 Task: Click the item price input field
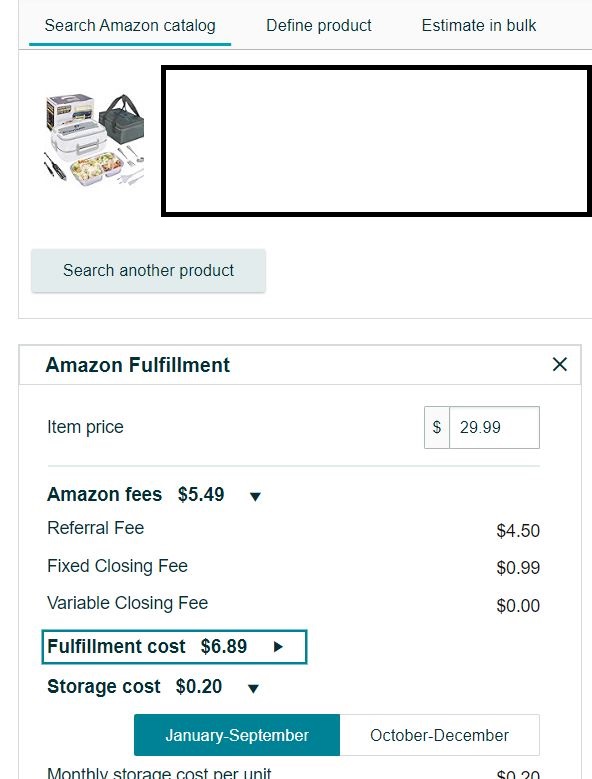(x=494, y=427)
